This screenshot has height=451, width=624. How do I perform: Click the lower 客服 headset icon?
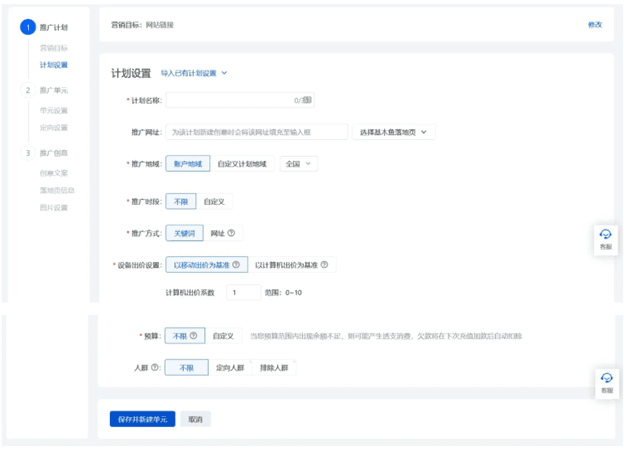(606, 377)
